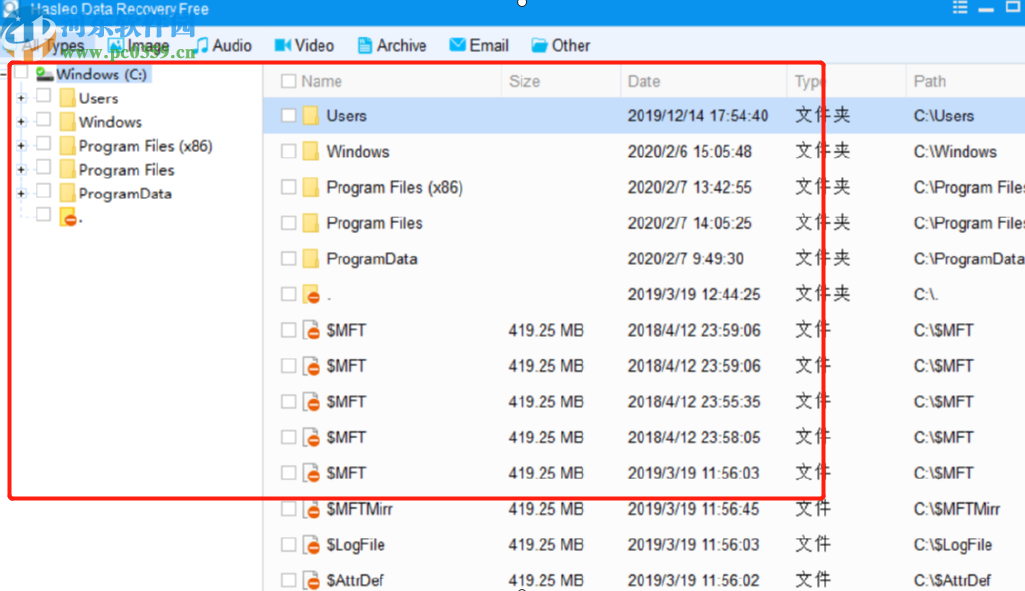Screen dimensions: 1025x591
Task: Click the Video camera icon
Action: coord(282,45)
